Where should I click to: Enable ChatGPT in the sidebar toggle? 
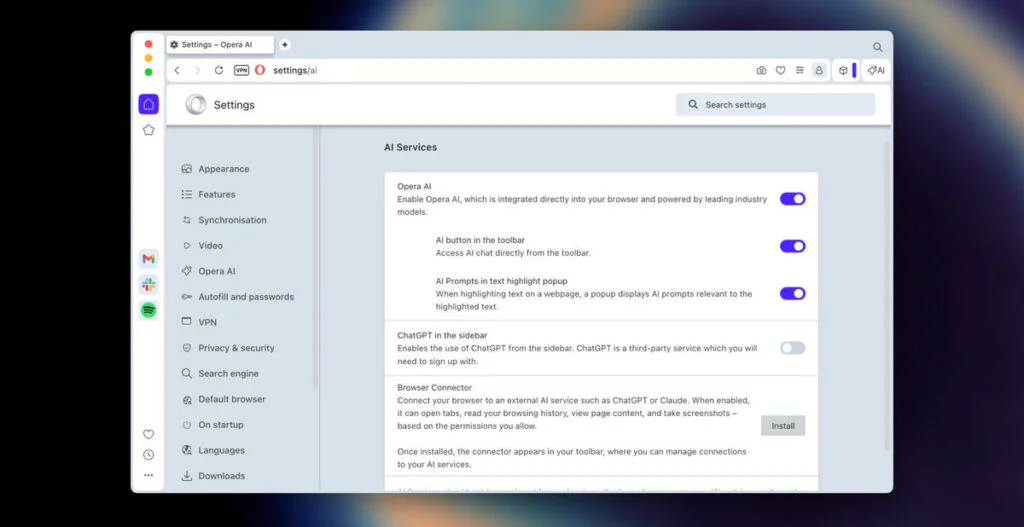tap(792, 348)
